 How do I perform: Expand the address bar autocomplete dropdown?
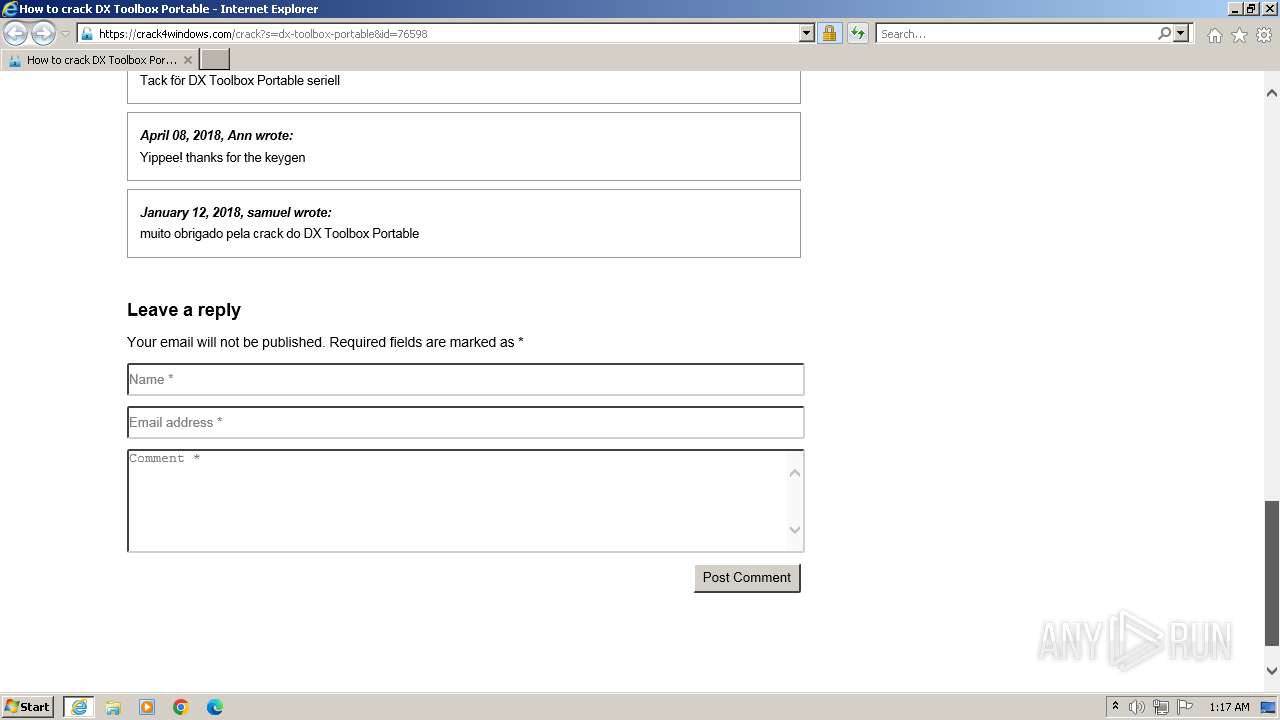pos(807,33)
